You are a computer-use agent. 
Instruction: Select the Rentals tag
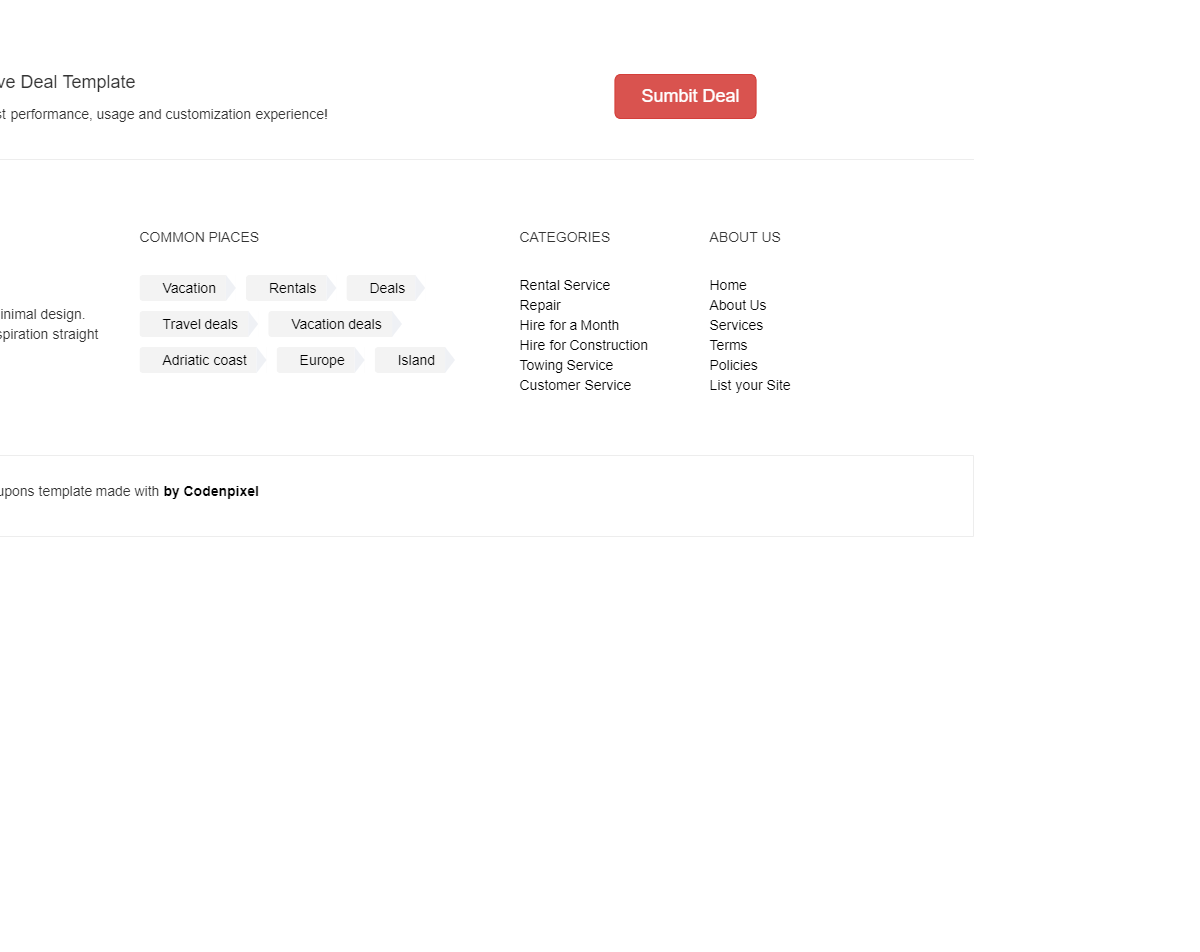(292, 288)
